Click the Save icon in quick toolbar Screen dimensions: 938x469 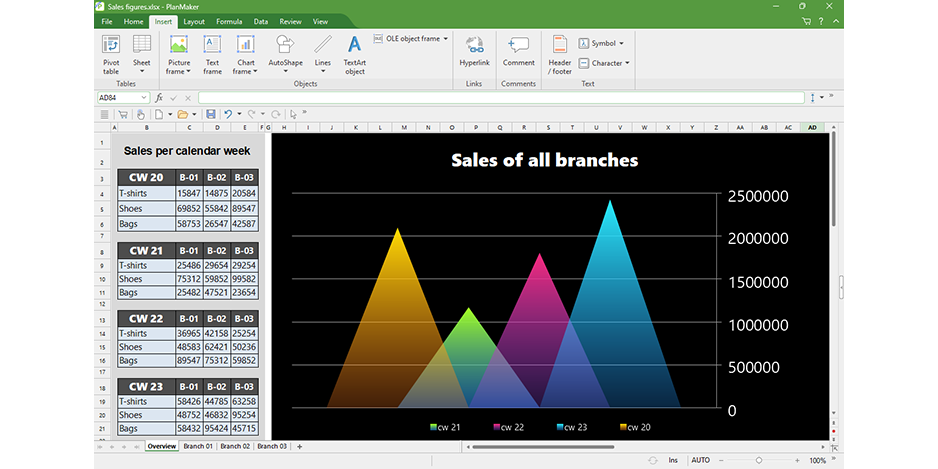[x=211, y=114]
